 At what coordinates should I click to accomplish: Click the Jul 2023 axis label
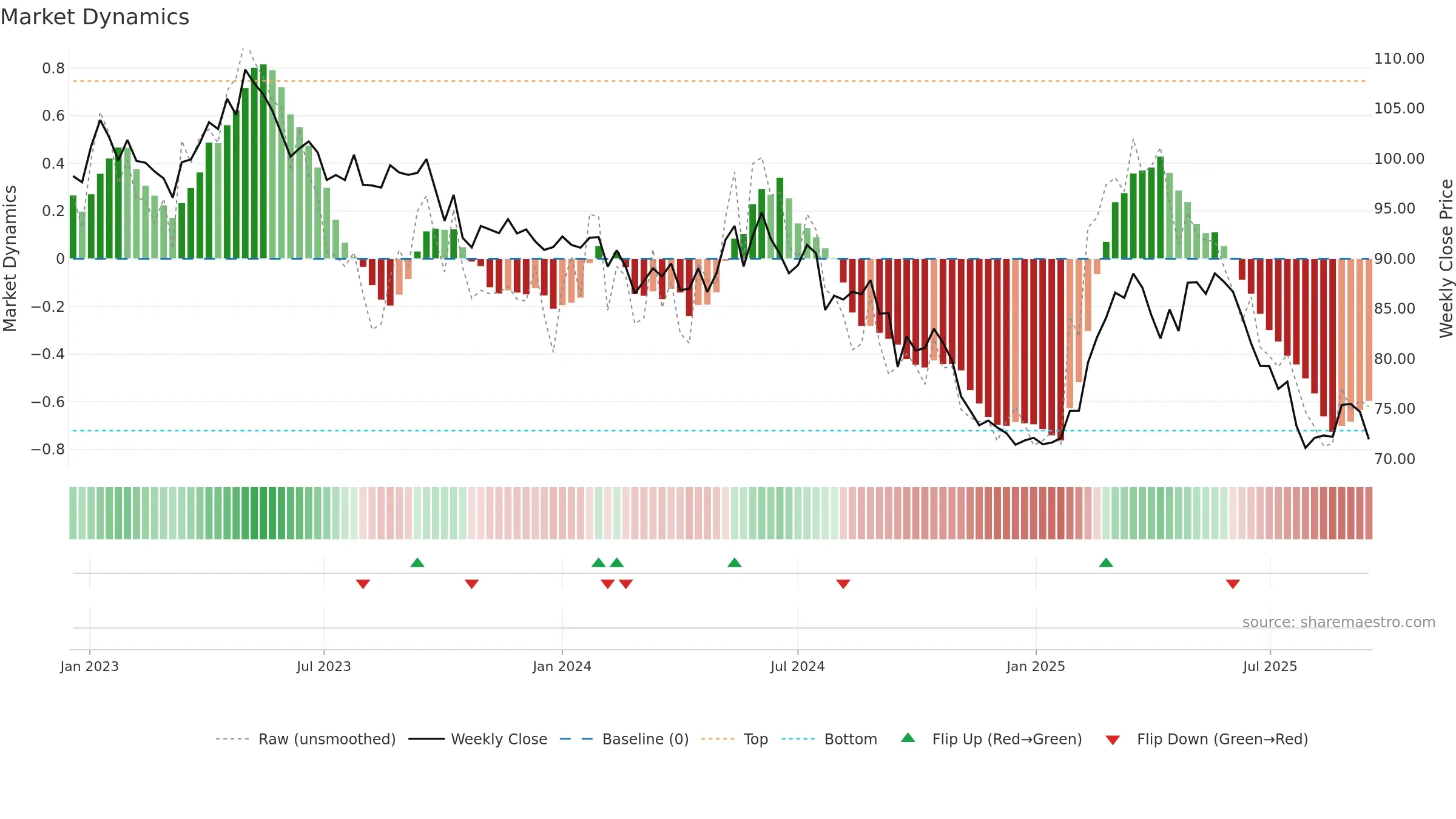[324, 666]
